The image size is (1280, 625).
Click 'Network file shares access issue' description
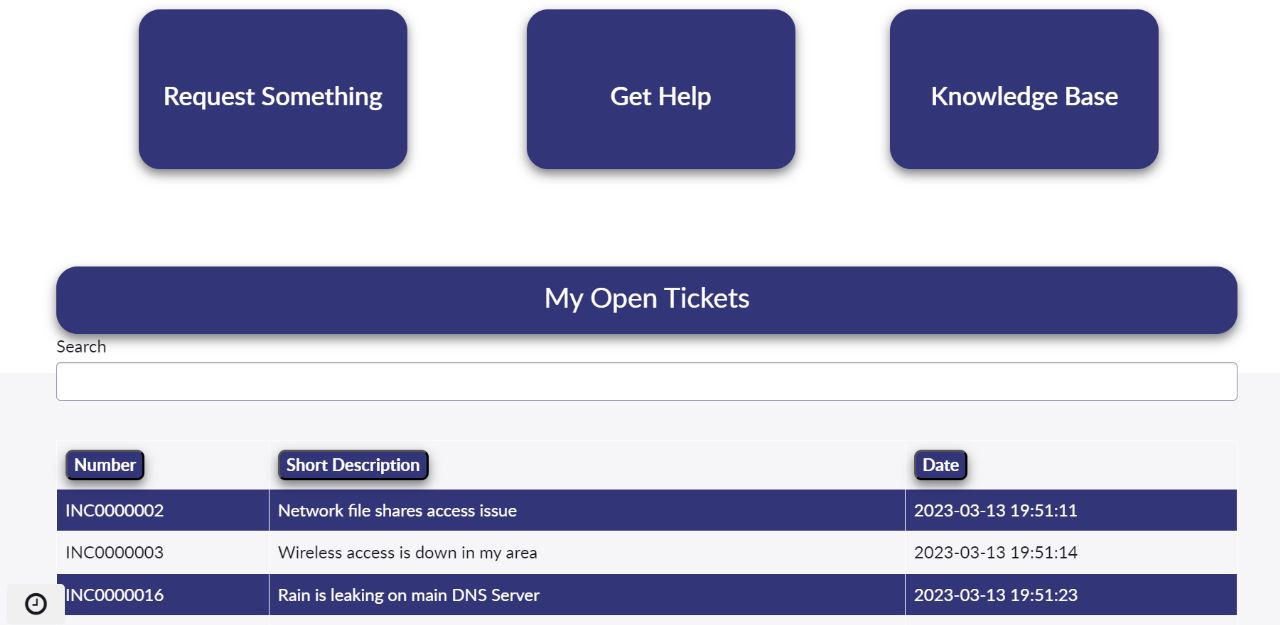pyautogui.click(x=397, y=511)
